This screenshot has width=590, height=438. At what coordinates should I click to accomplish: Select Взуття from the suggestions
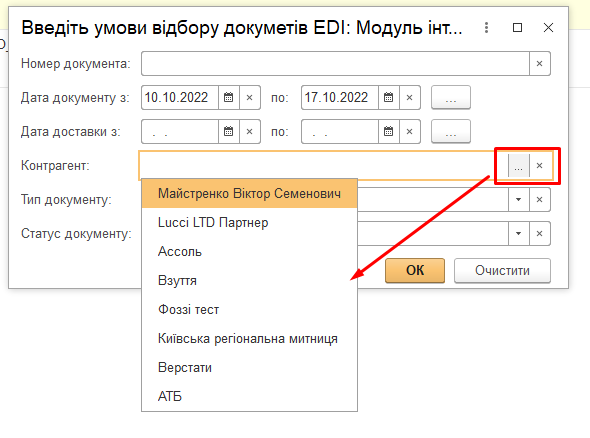coord(249,280)
